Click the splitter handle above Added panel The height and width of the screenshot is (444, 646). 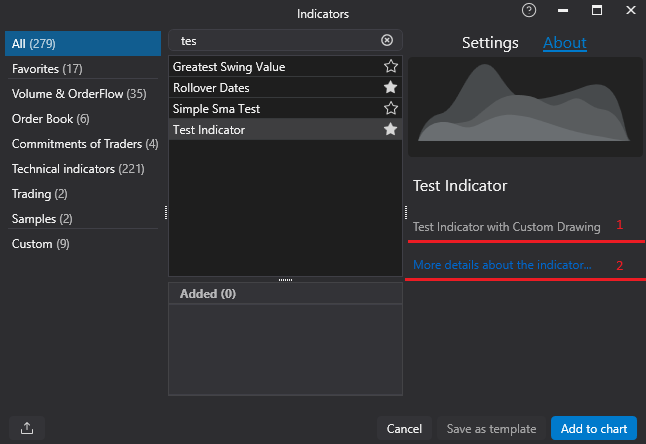pos(285,280)
